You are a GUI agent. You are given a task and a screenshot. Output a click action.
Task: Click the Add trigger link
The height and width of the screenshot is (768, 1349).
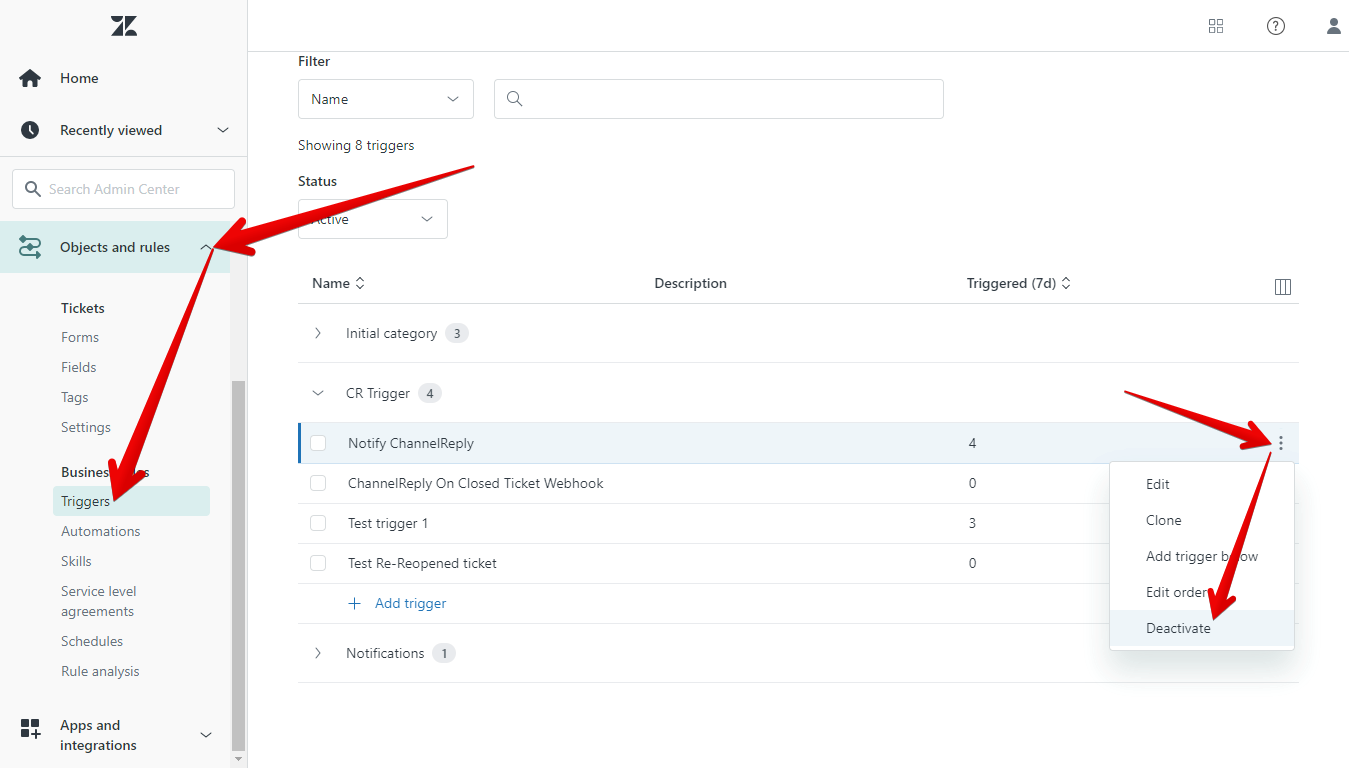(410, 603)
